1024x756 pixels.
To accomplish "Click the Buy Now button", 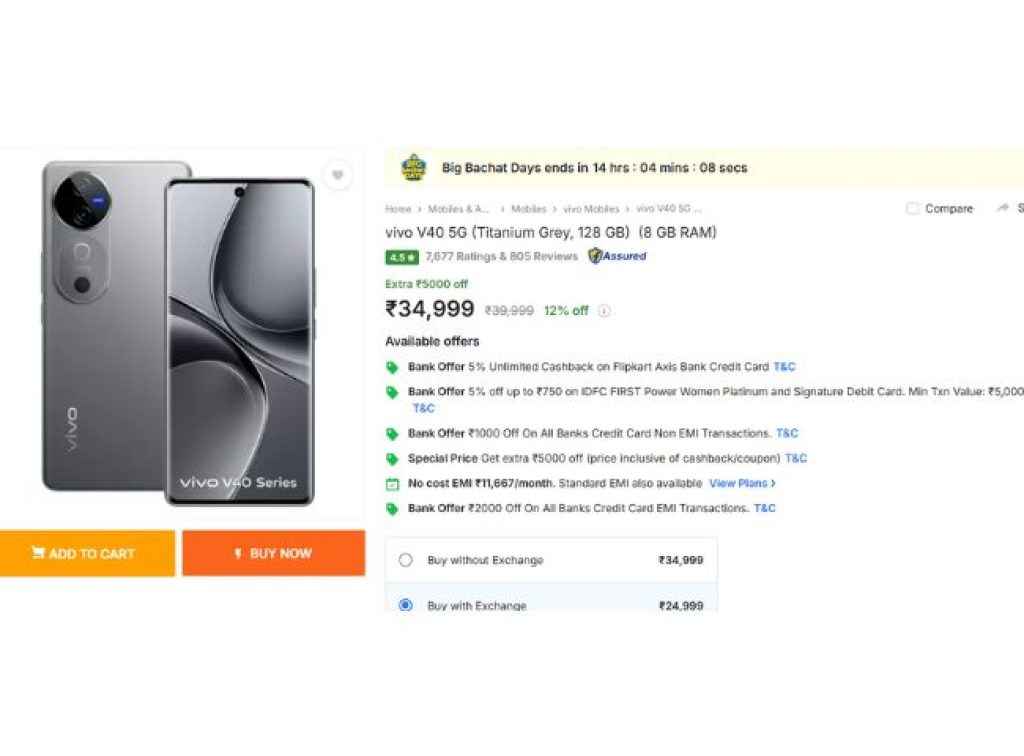I will pyautogui.click(x=273, y=553).
